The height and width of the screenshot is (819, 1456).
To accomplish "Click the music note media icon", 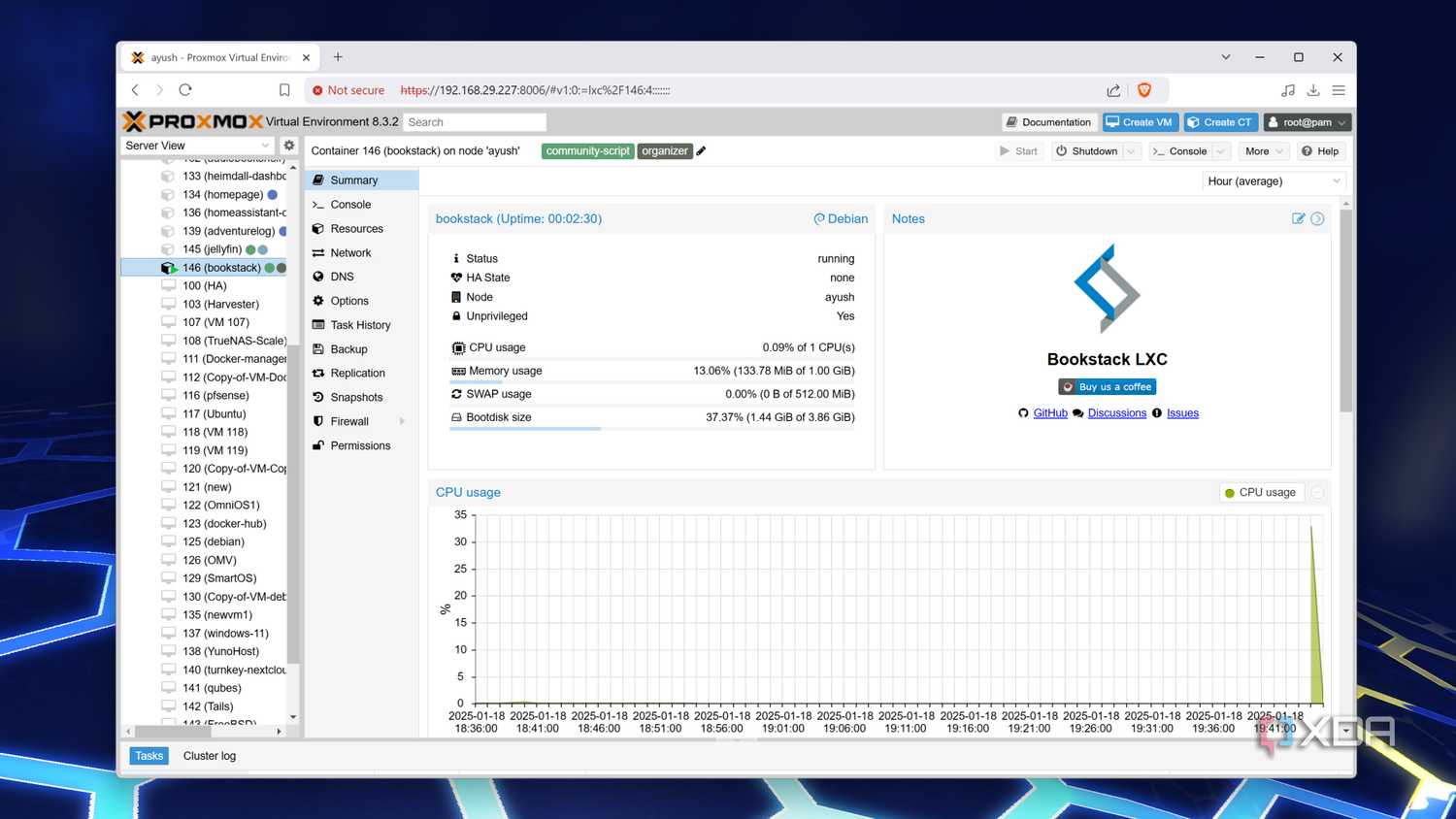I will click(1288, 90).
